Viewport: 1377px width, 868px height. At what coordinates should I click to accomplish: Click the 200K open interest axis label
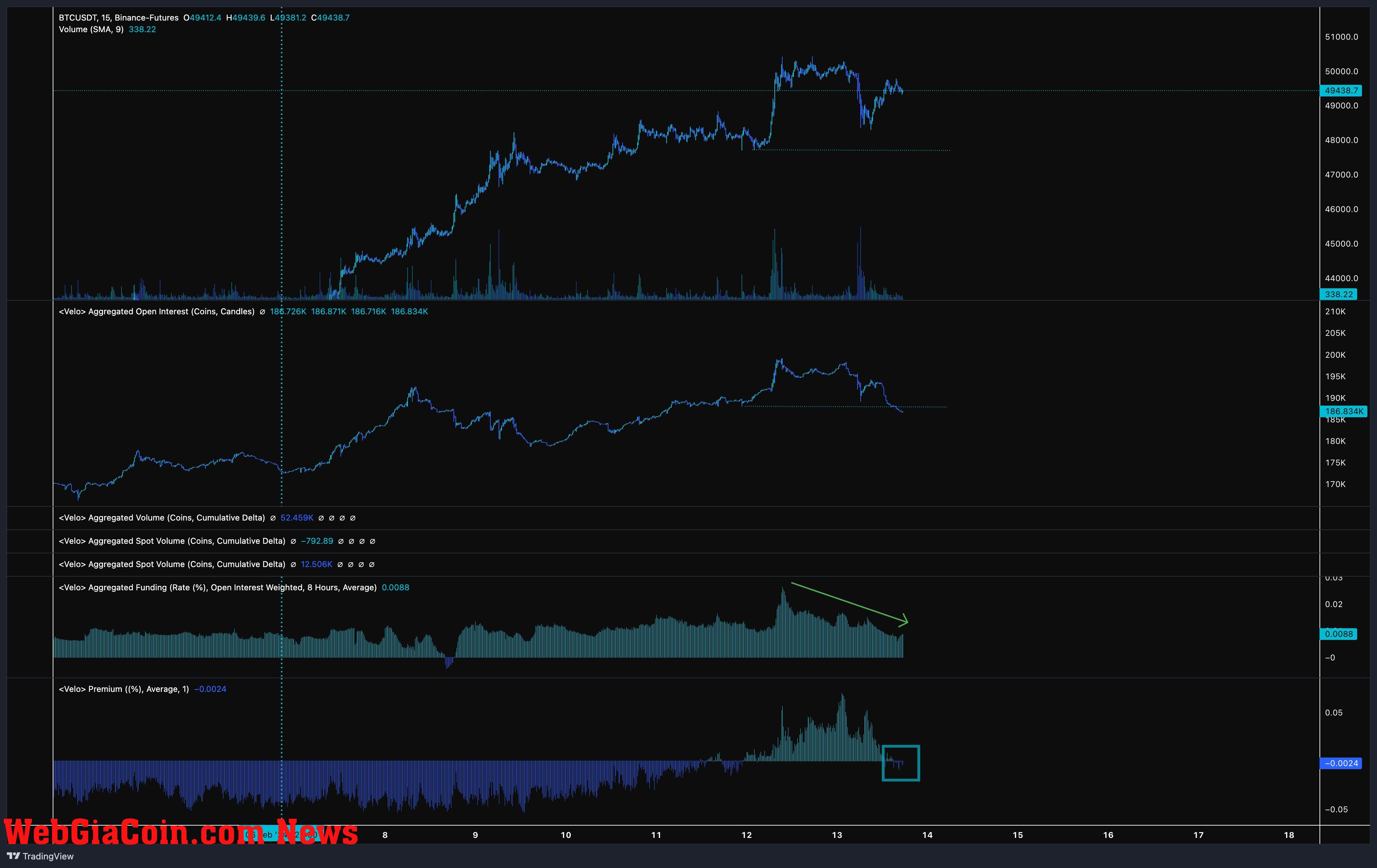point(1335,355)
